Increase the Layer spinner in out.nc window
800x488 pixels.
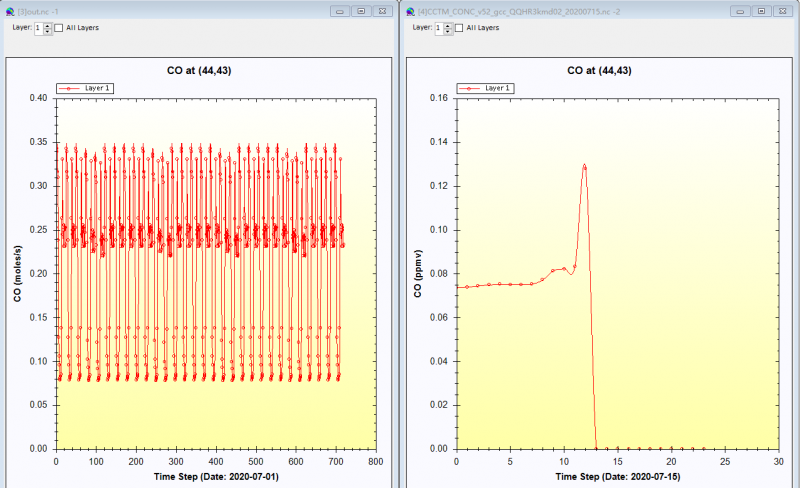coord(48,25)
